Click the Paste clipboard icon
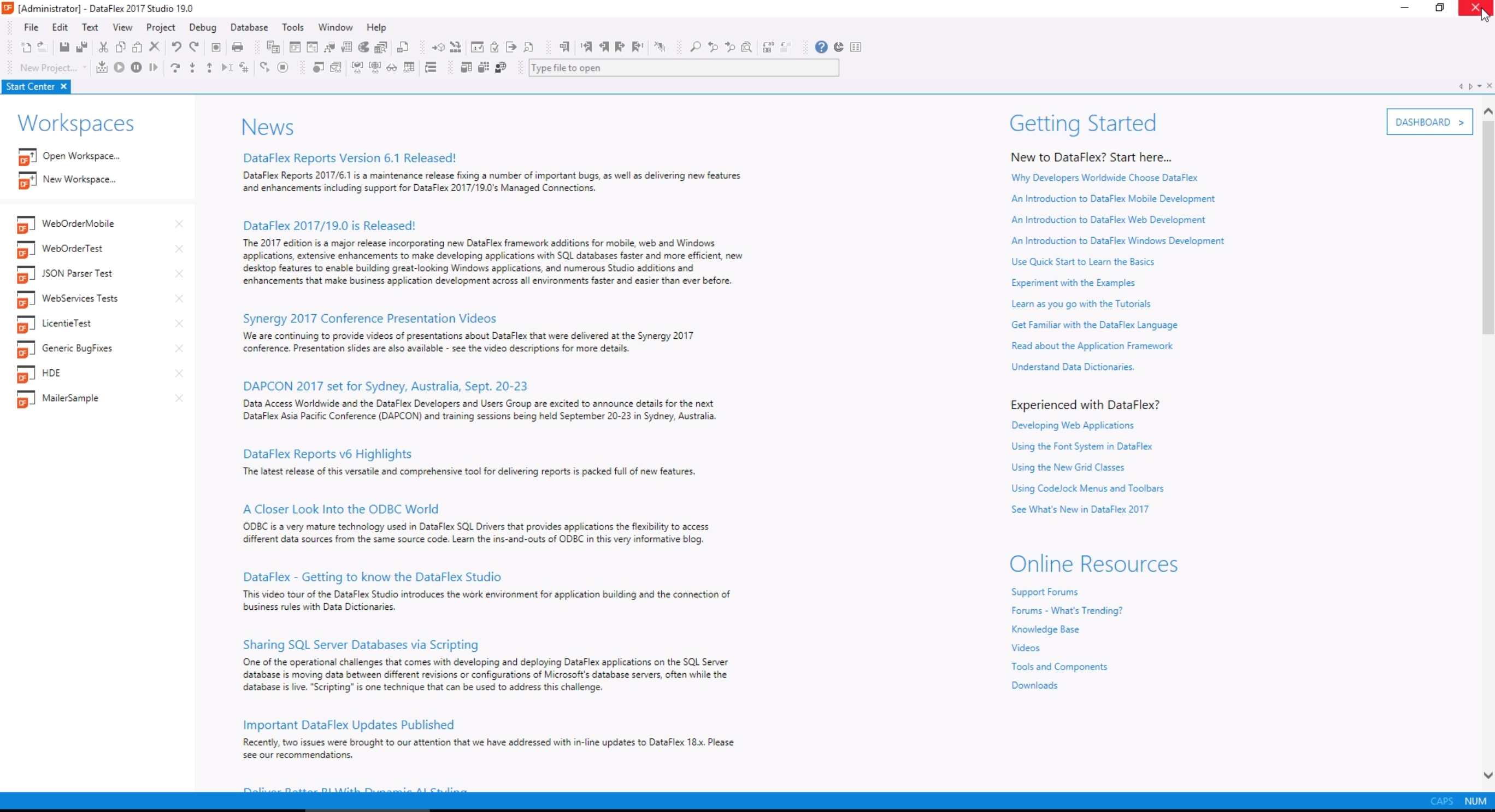The width and height of the screenshot is (1495, 812). [x=137, y=47]
